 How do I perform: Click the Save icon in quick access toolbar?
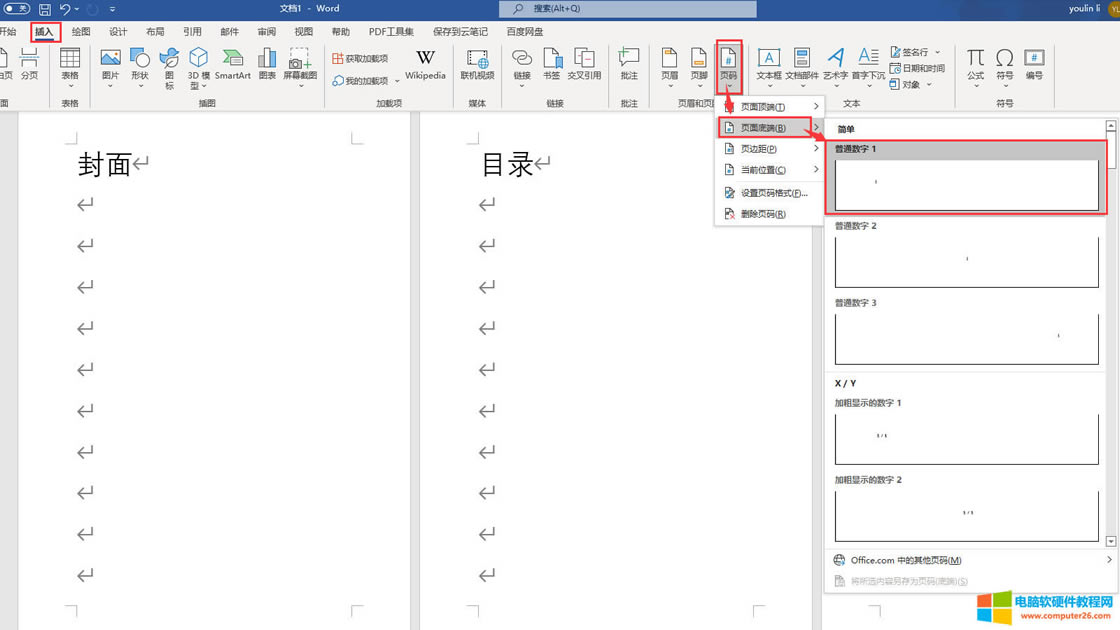tap(45, 9)
